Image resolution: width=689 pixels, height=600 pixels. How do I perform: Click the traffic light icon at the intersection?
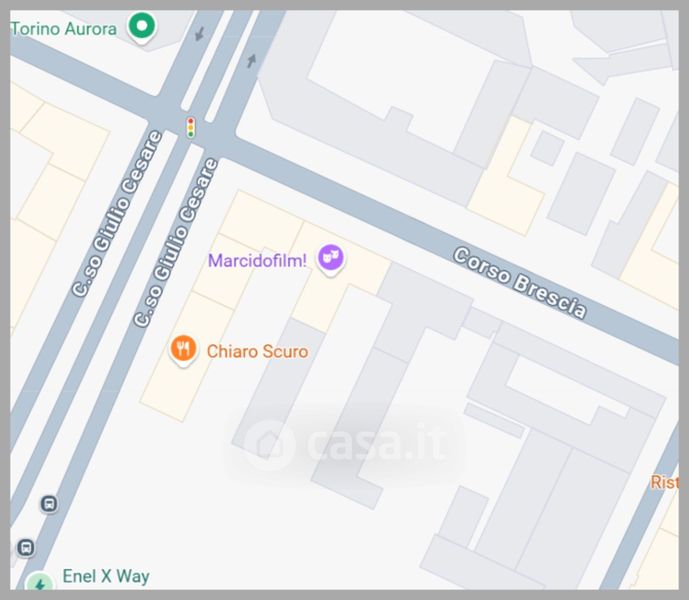click(x=191, y=128)
